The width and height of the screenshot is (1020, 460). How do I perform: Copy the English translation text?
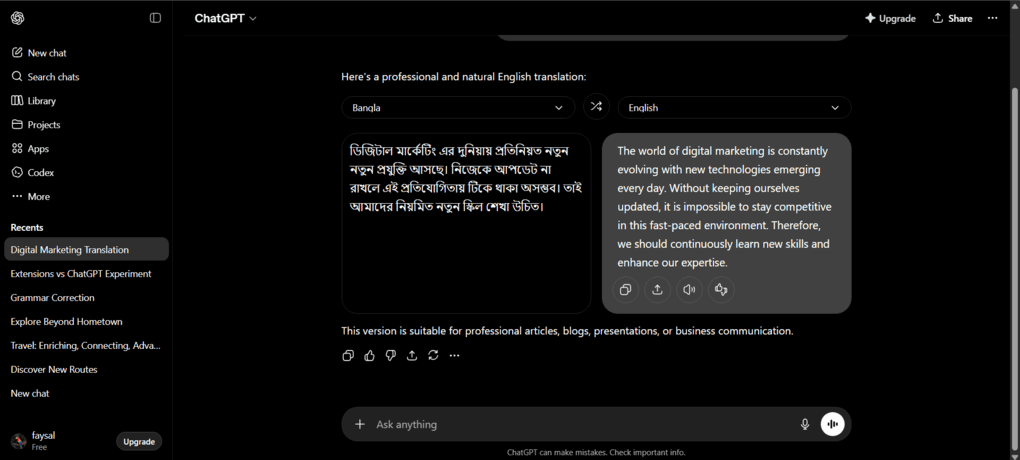(x=625, y=290)
